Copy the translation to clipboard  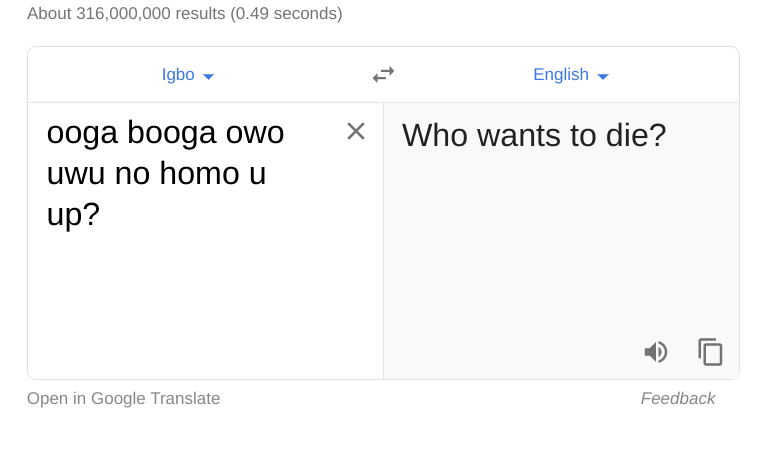tap(710, 352)
